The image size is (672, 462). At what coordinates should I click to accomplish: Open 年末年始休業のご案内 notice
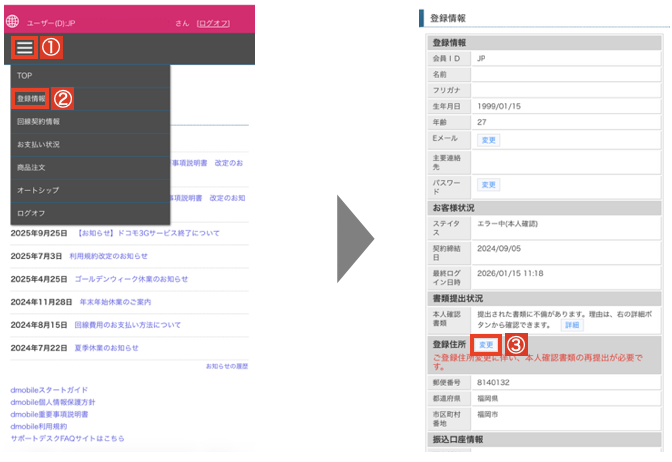pyautogui.click(x=115, y=302)
